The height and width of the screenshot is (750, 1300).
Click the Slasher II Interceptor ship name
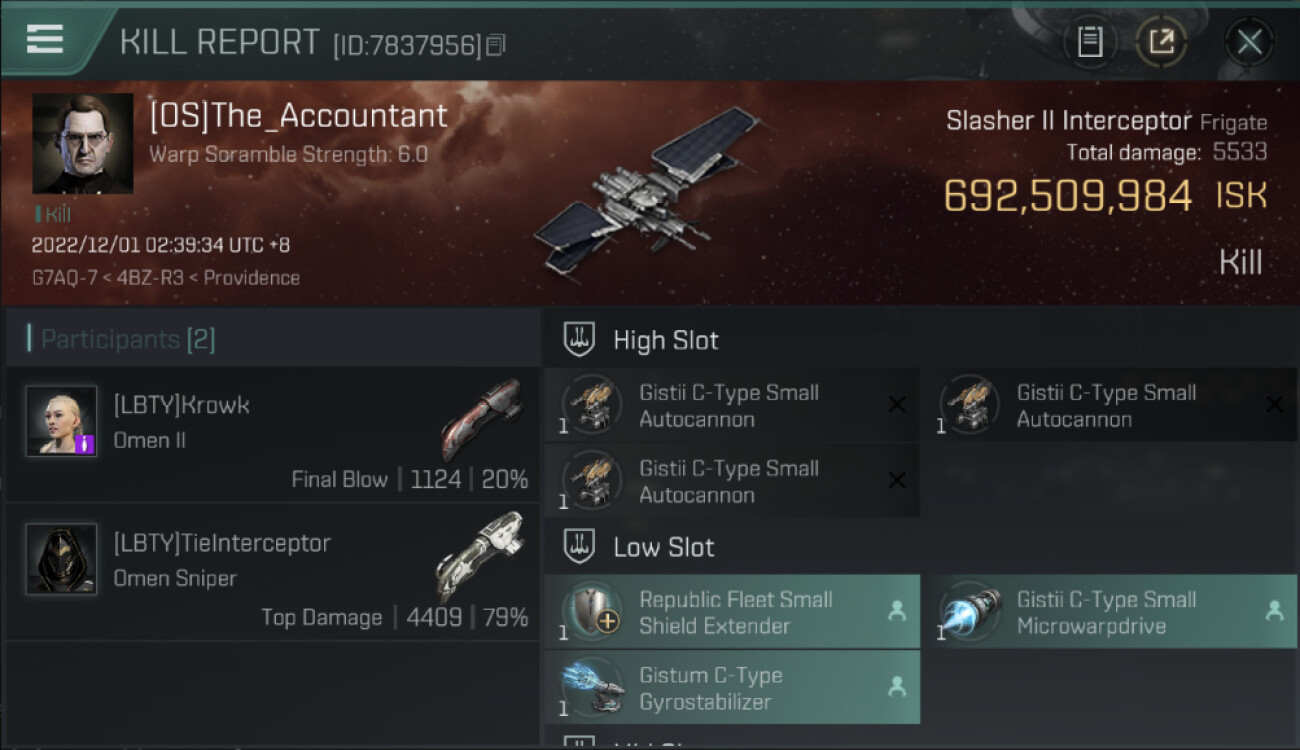tap(1068, 122)
